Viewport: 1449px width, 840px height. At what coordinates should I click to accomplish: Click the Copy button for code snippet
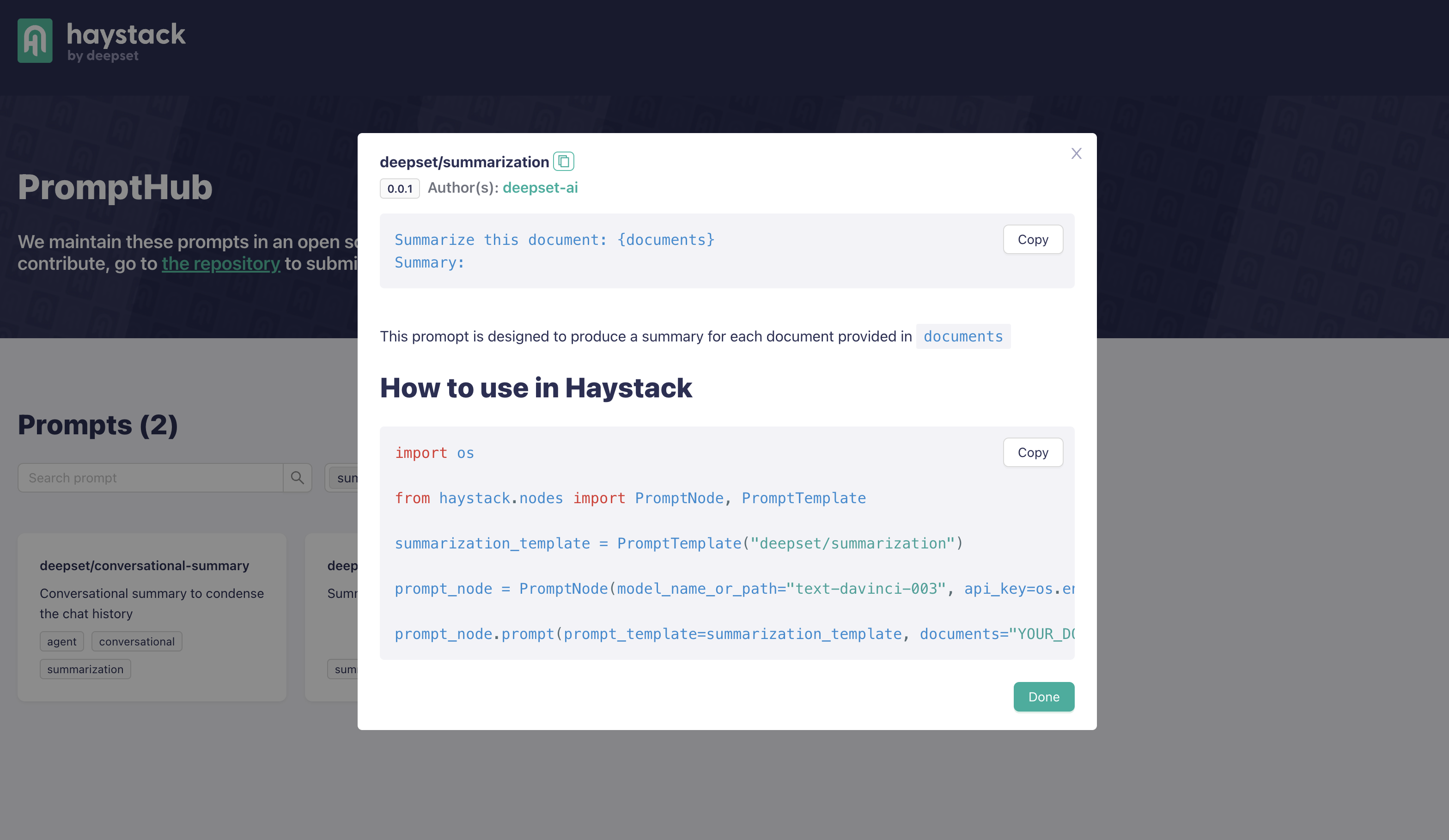tap(1033, 452)
